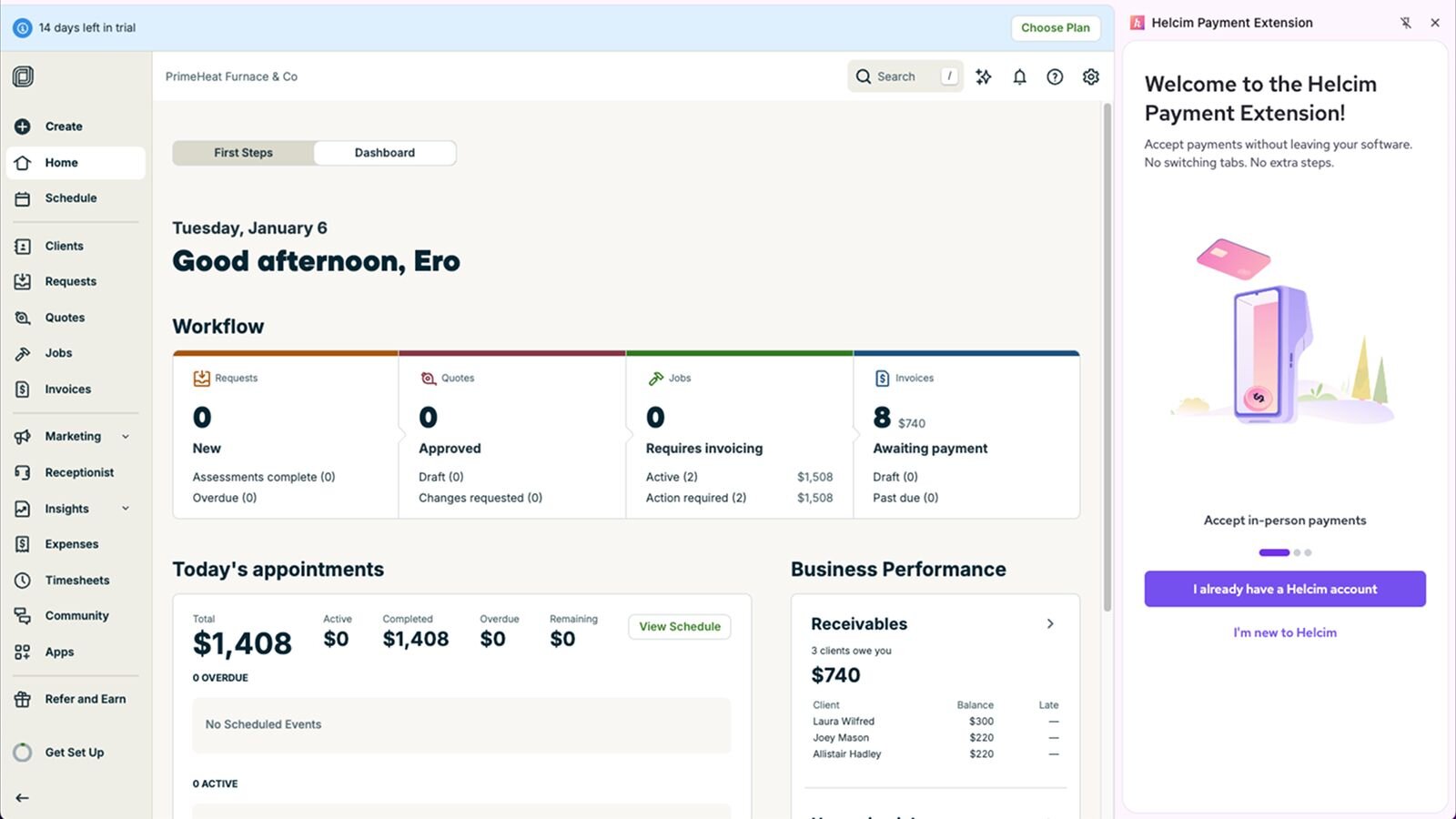Image resolution: width=1456 pixels, height=819 pixels.
Task: Click the AI sparkle assistant icon
Action: click(984, 77)
